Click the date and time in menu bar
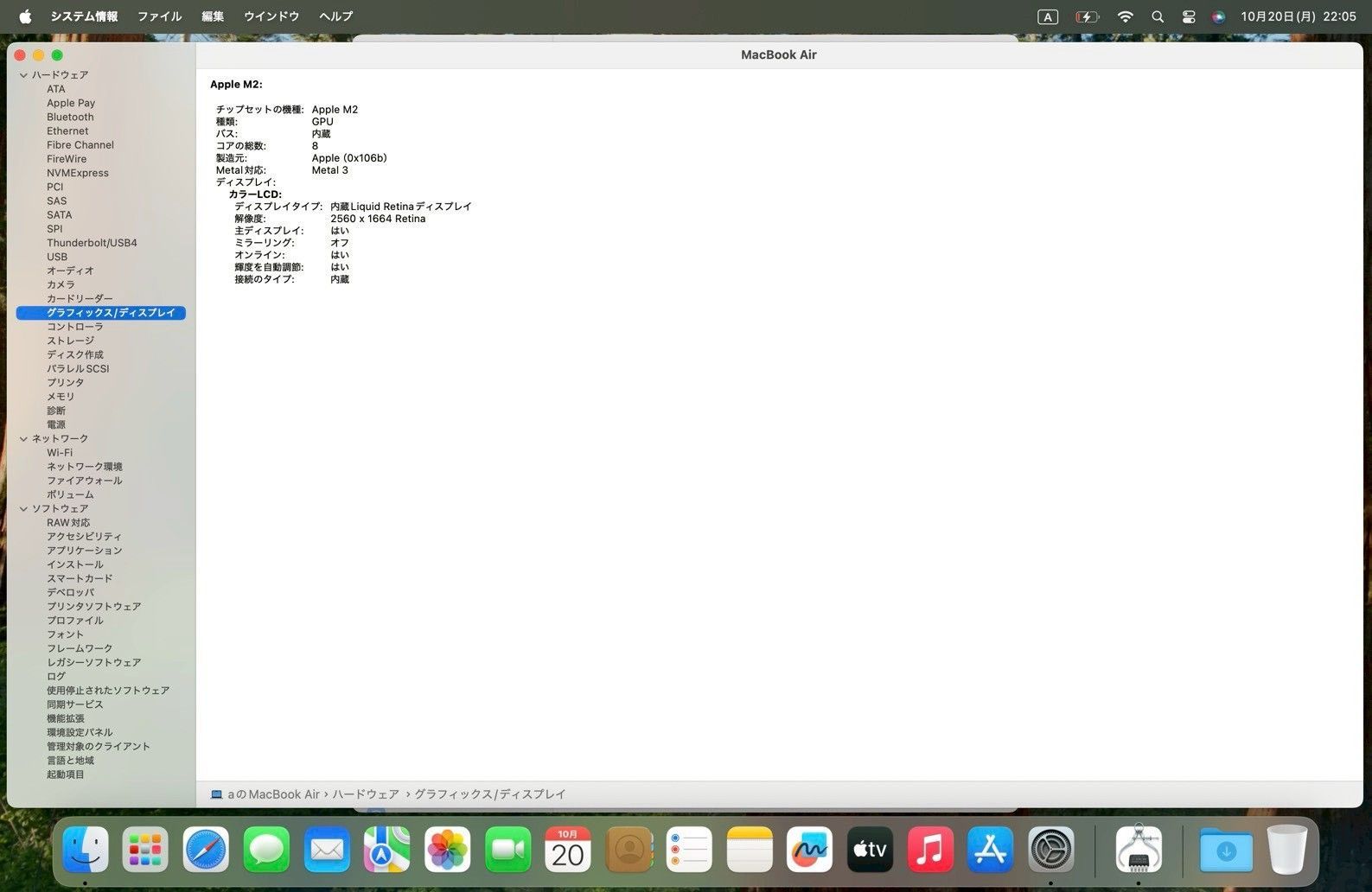1372x892 pixels. click(1298, 16)
